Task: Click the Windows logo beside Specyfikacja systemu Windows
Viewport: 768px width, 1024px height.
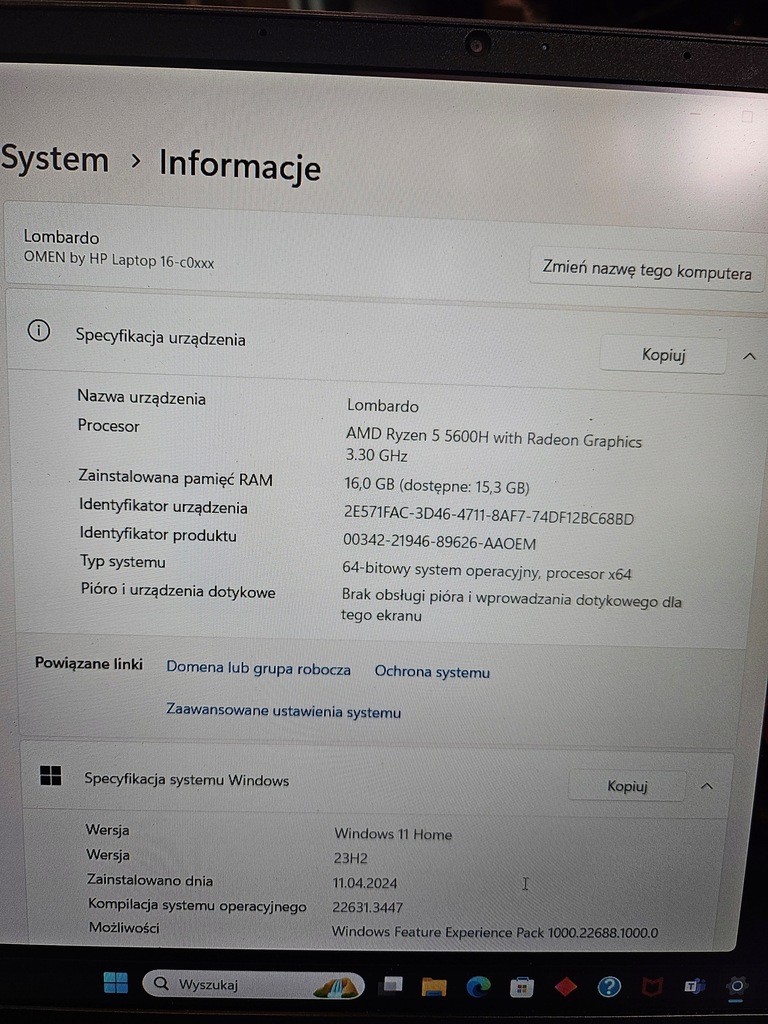Action: point(50,775)
